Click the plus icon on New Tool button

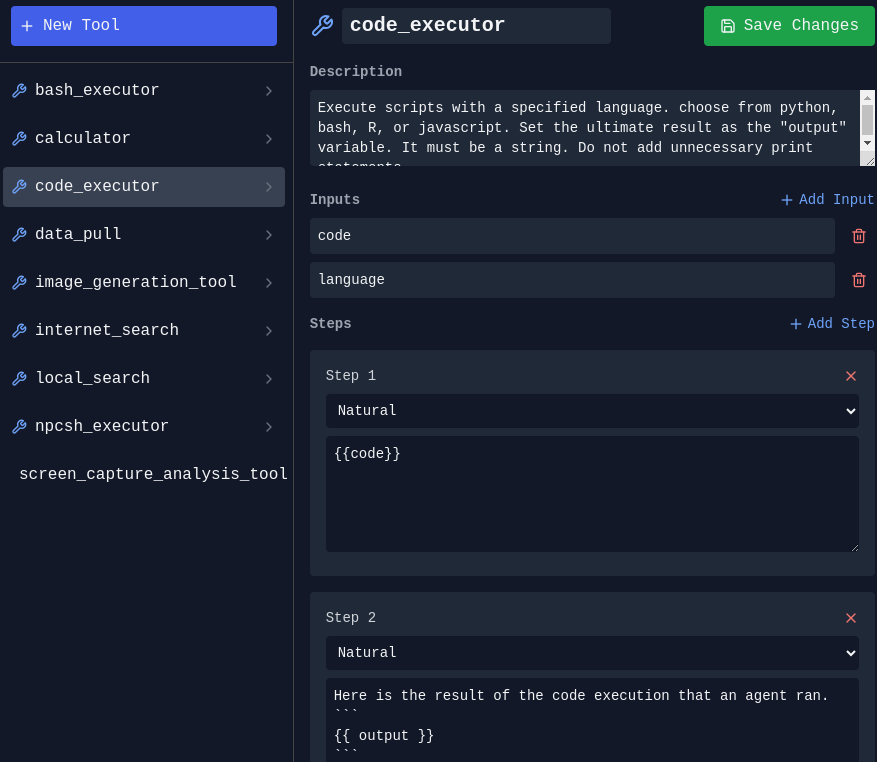27,26
